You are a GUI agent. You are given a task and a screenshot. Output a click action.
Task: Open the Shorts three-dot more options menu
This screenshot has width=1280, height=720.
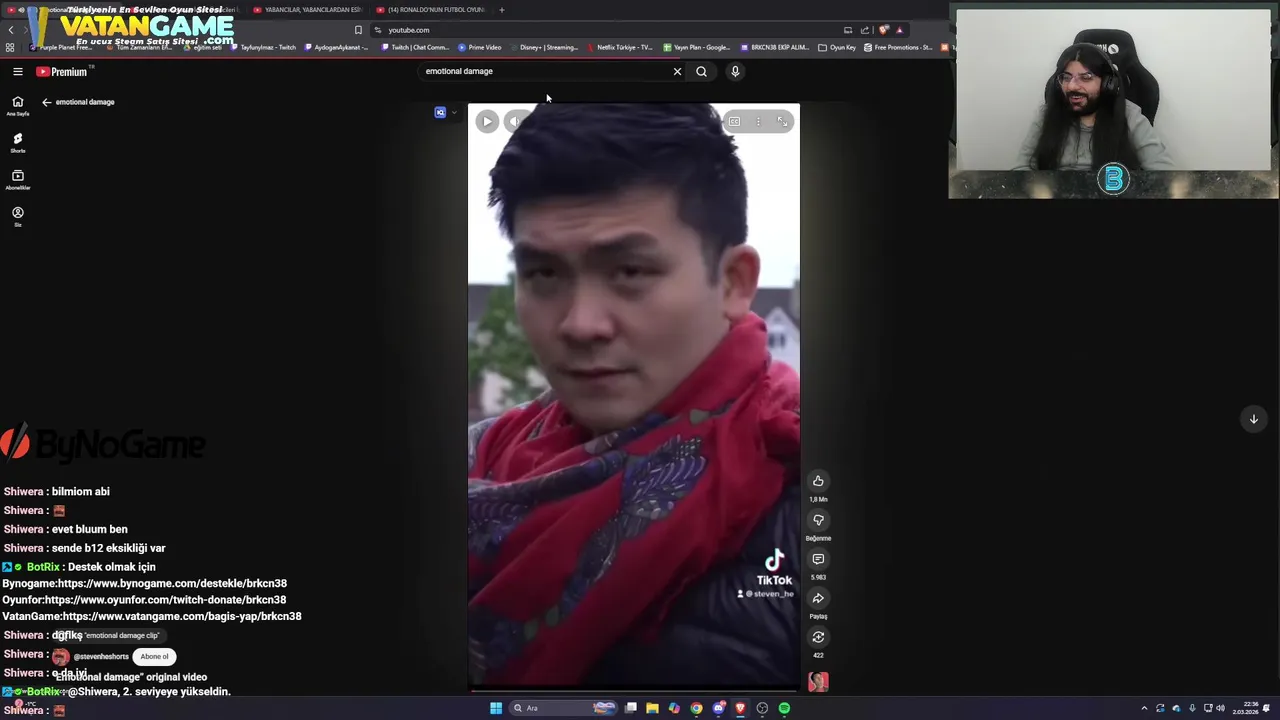[x=758, y=122]
